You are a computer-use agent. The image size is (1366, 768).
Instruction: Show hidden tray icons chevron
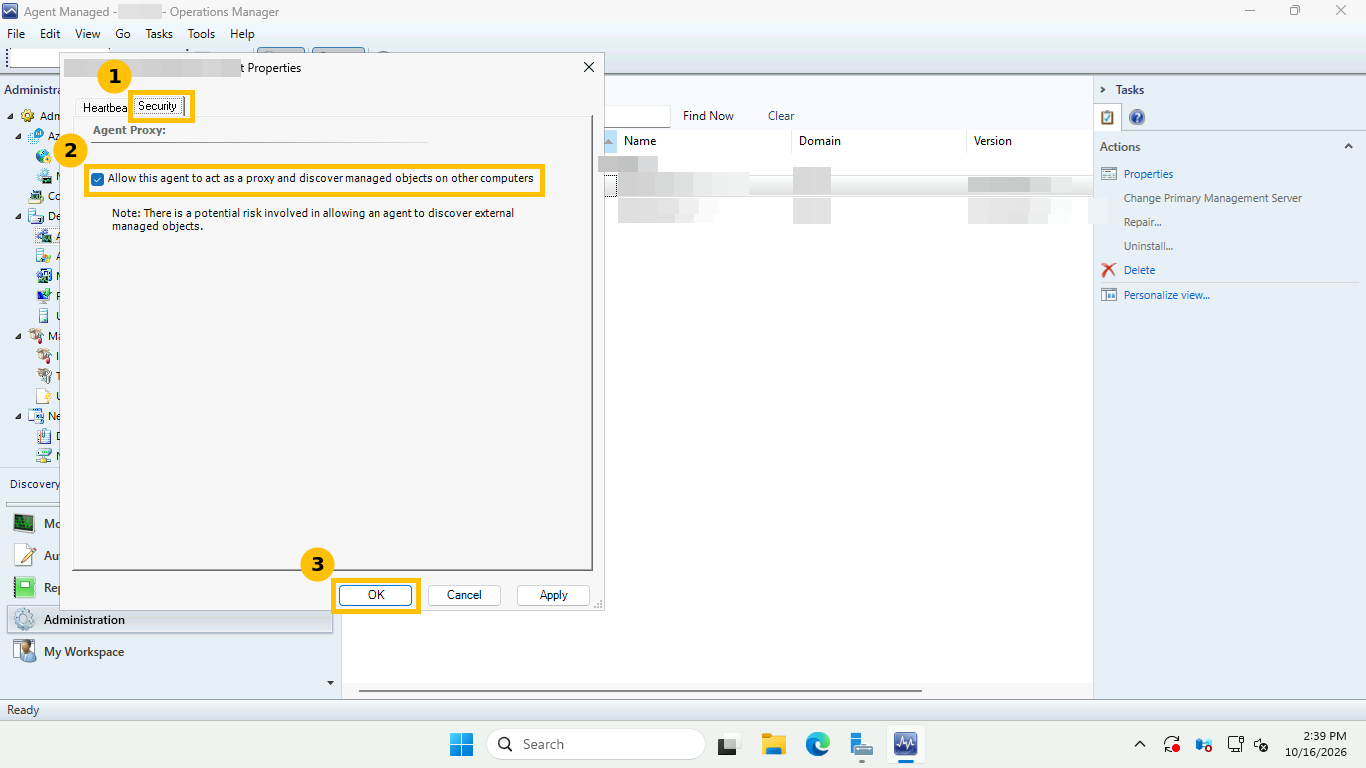click(x=1139, y=745)
